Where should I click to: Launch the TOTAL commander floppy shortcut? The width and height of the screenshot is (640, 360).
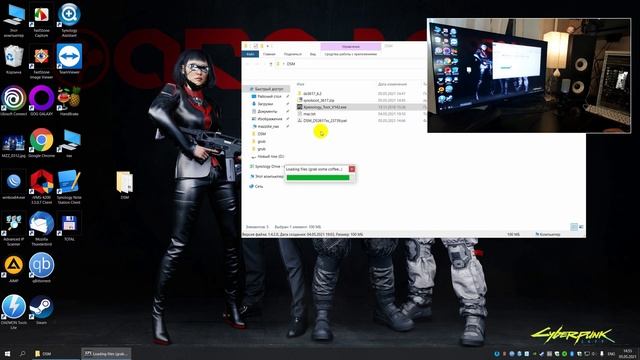(x=69, y=228)
